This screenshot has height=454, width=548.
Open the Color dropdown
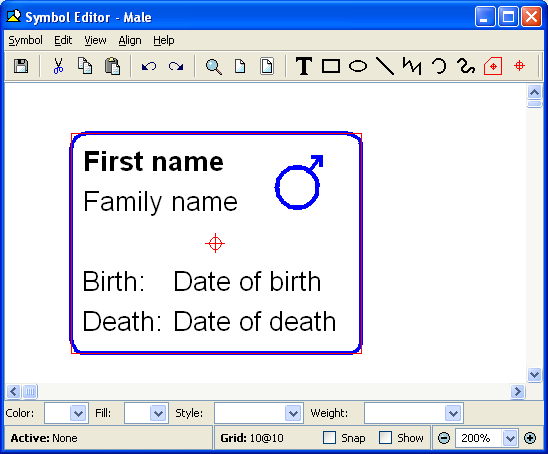coord(78,413)
